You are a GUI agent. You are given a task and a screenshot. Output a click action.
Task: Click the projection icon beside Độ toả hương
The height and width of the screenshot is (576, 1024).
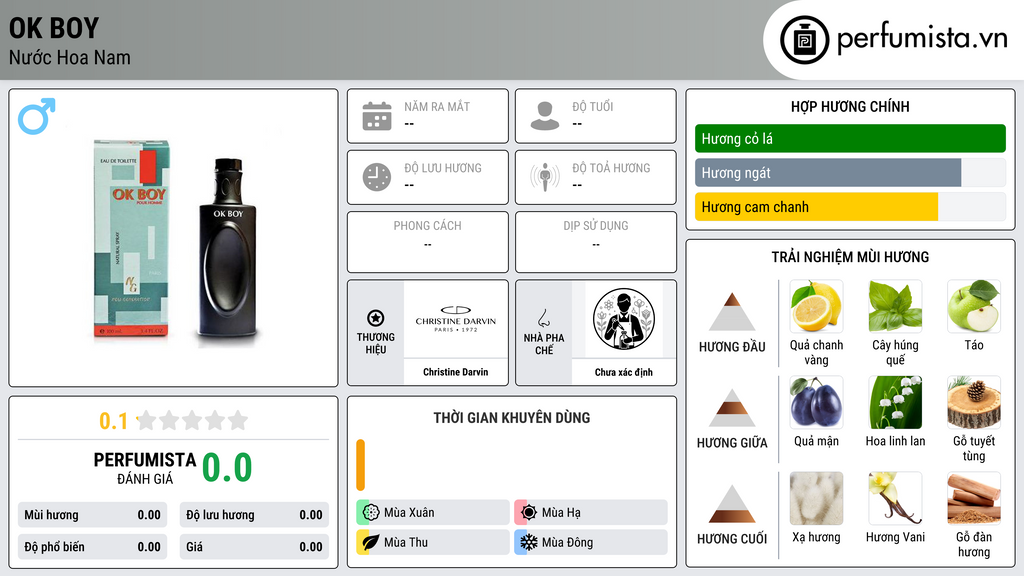click(x=545, y=177)
